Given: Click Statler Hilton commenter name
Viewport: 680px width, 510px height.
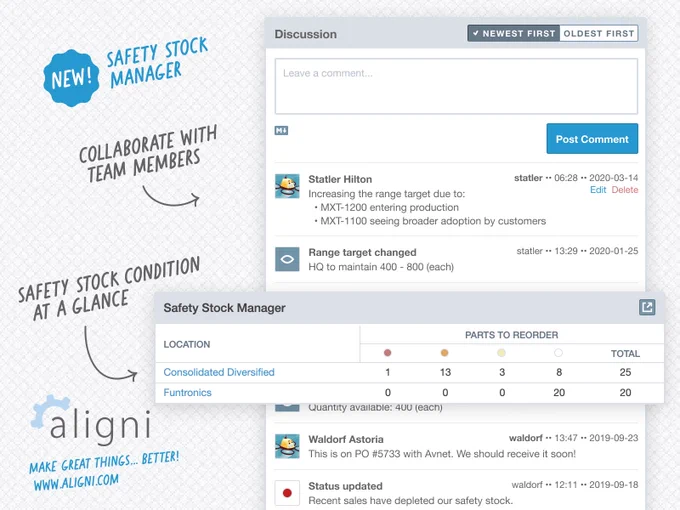Looking at the screenshot, I should coord(340,179).
